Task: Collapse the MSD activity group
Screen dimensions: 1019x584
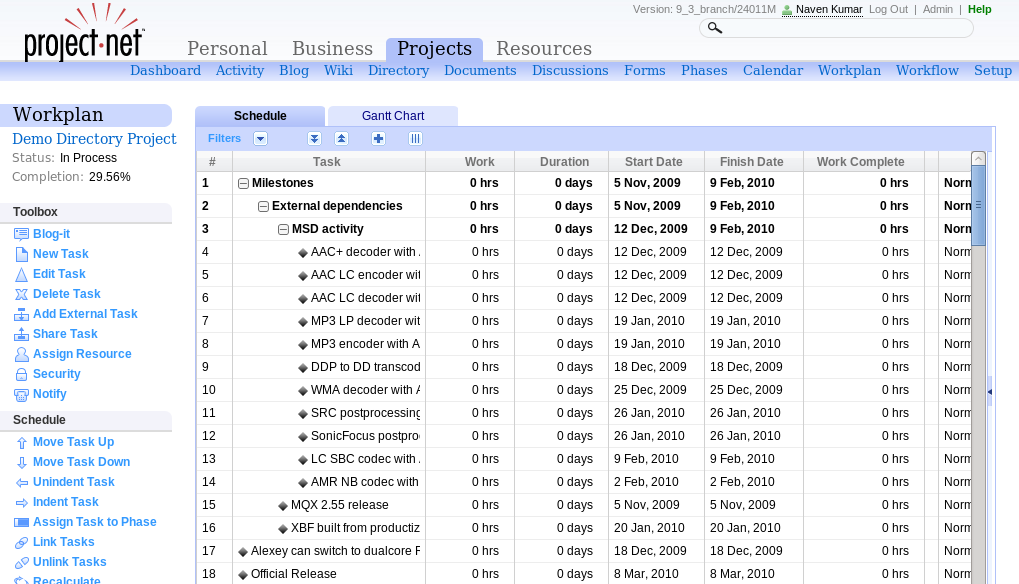Action: tap(283, 229)
